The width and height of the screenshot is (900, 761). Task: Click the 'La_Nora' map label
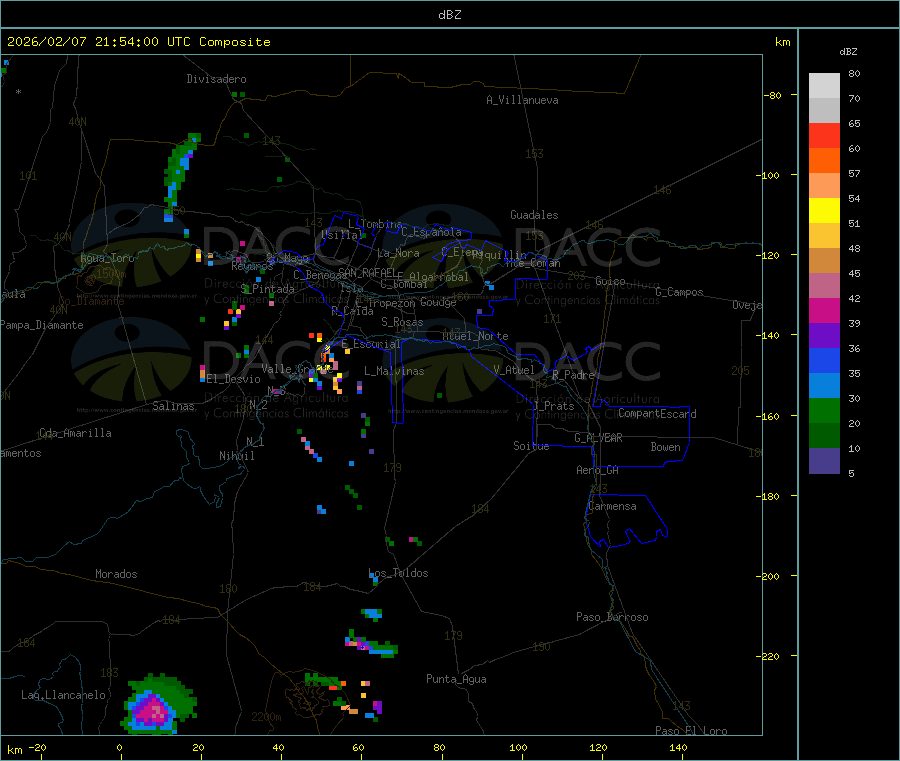pos(398,253)
